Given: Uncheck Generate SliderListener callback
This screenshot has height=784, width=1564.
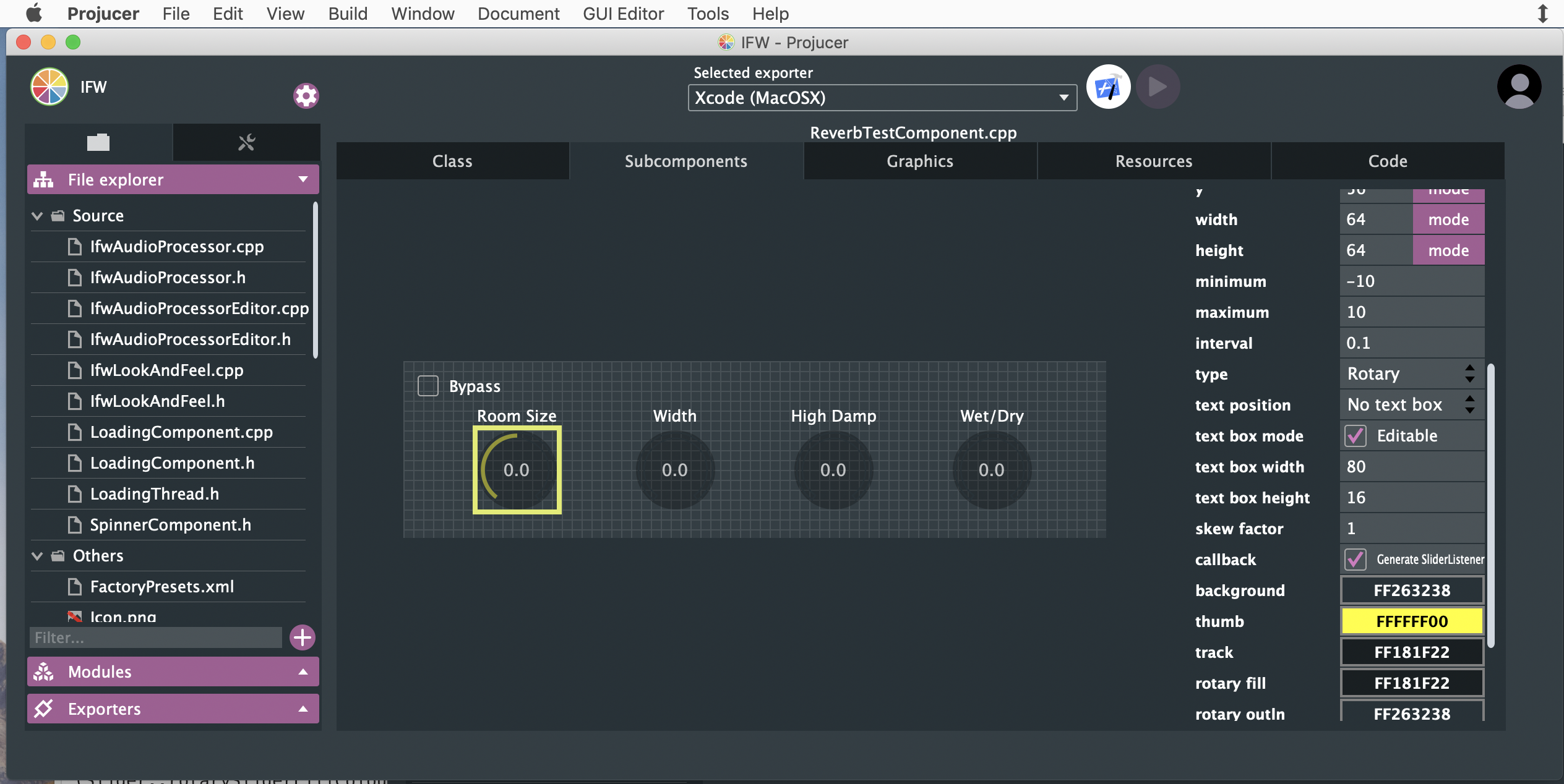Looking at the screenshot, I should pyautogui.click(x=1355, y=559).
